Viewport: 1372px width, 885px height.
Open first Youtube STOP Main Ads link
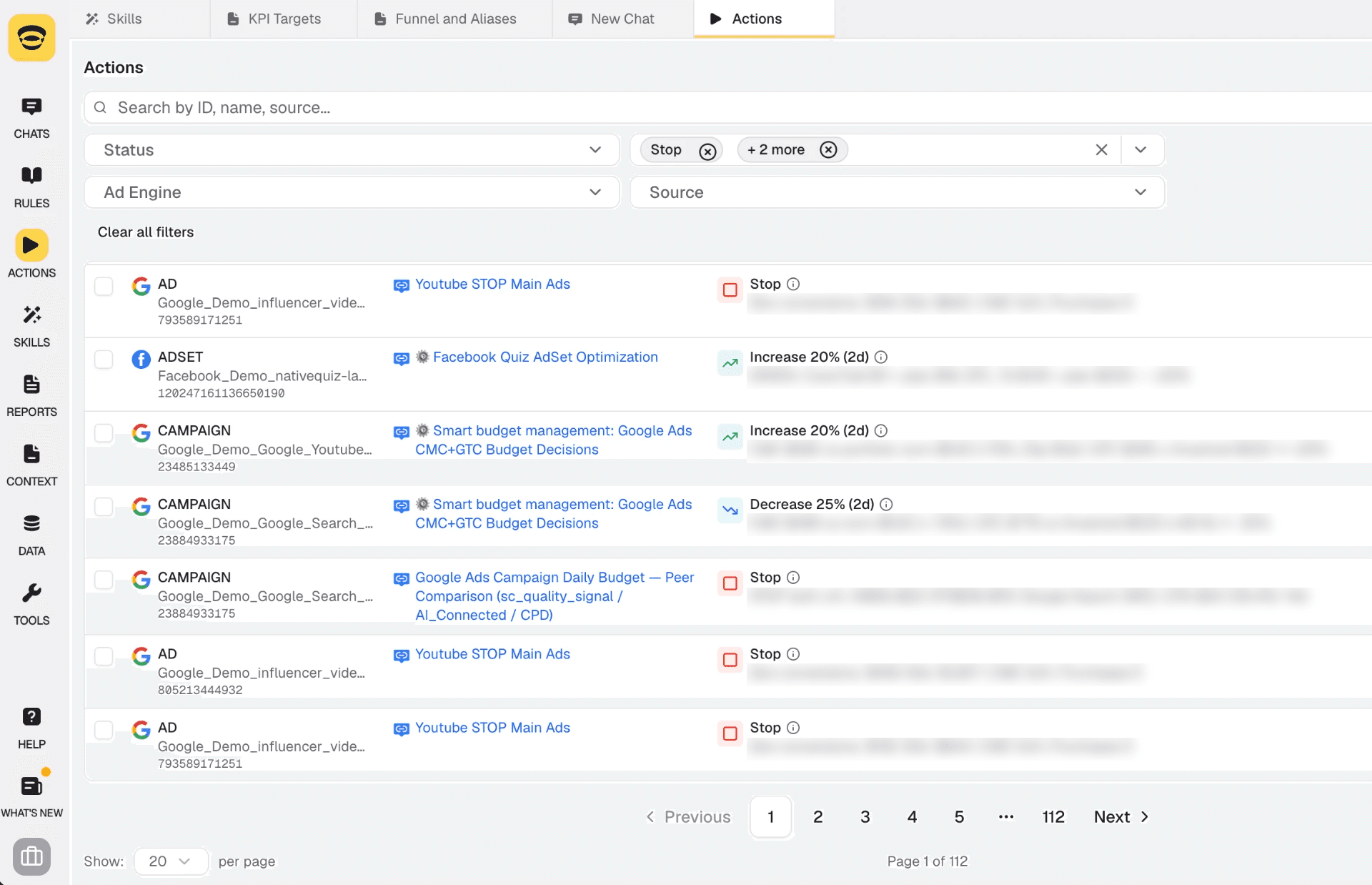[x=492, y=284]
